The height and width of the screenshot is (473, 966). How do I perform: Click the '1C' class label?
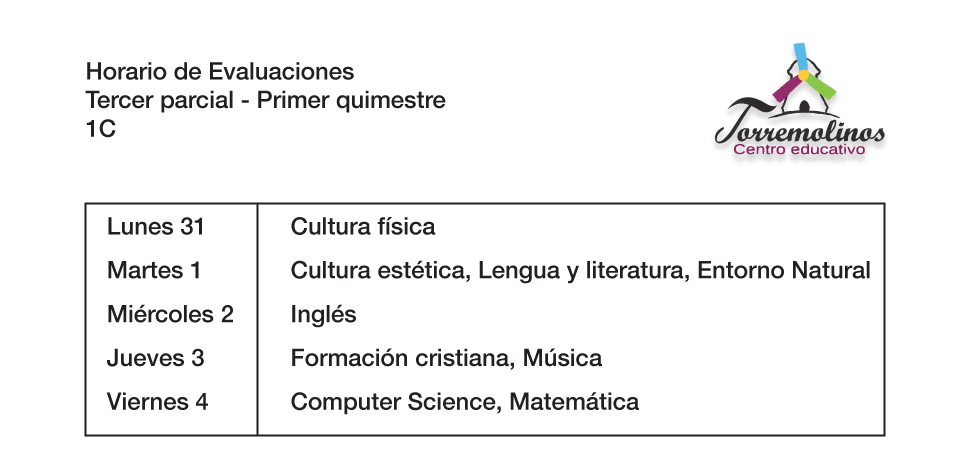(101, 129)
